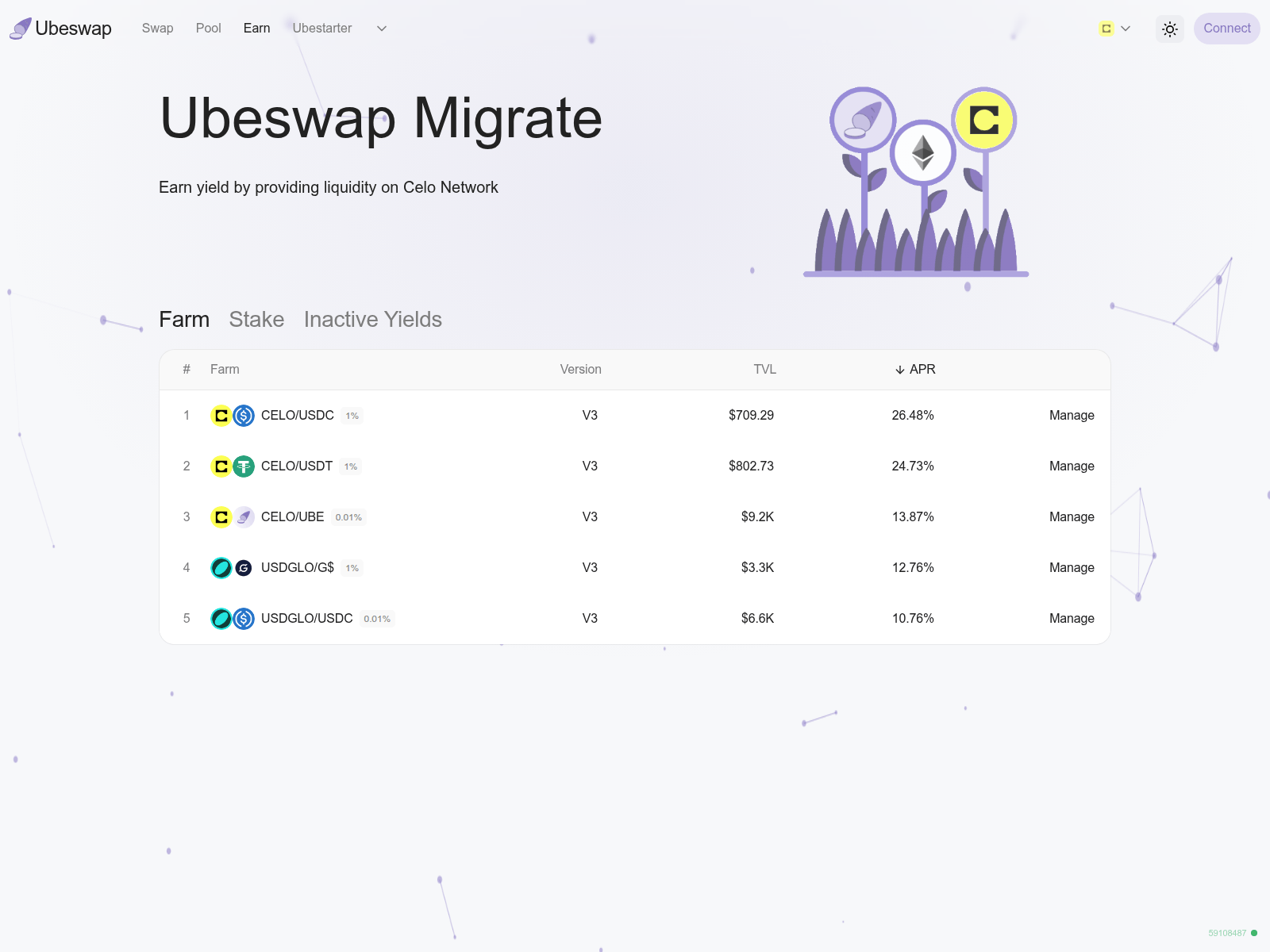Go to Ubestarter
The image size is (1270, 952).
click(321, 29)
